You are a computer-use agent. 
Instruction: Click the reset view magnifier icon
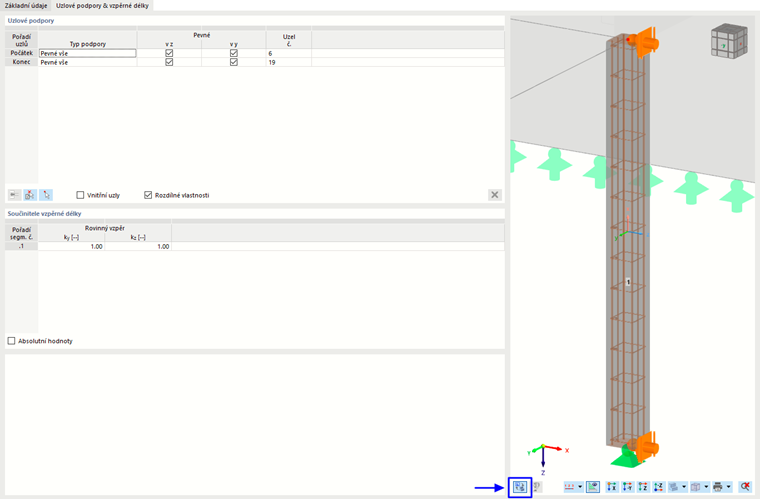pos(745,487)
